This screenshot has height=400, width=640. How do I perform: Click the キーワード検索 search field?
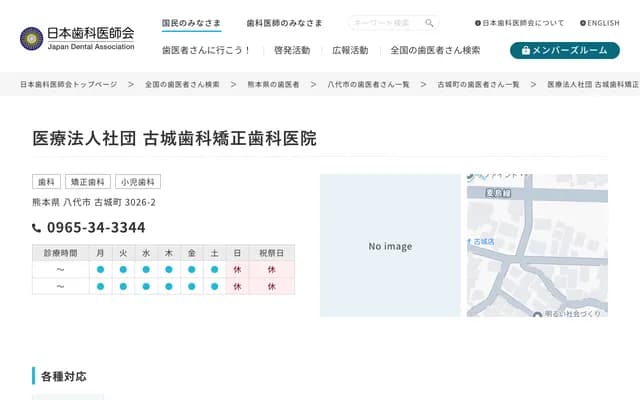click(x=387, y=22)
